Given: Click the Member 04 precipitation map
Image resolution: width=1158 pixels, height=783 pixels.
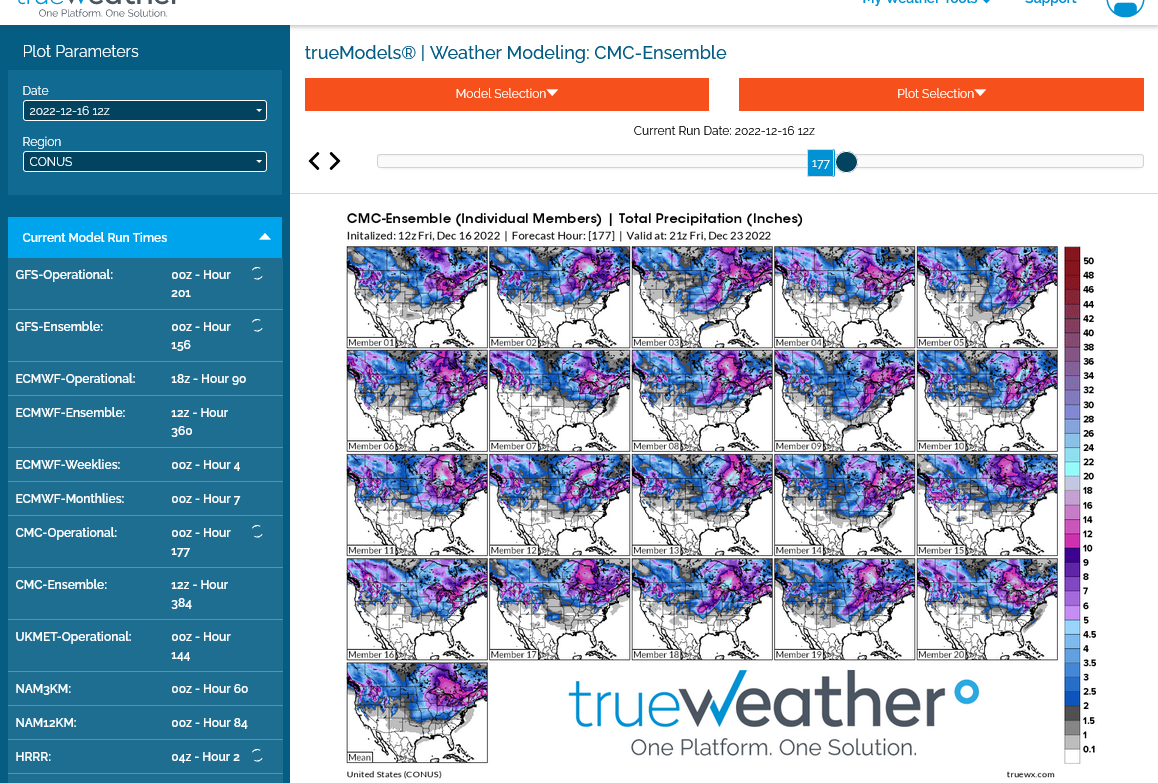Looking at the screenshot, I should [x=845, y=297].
